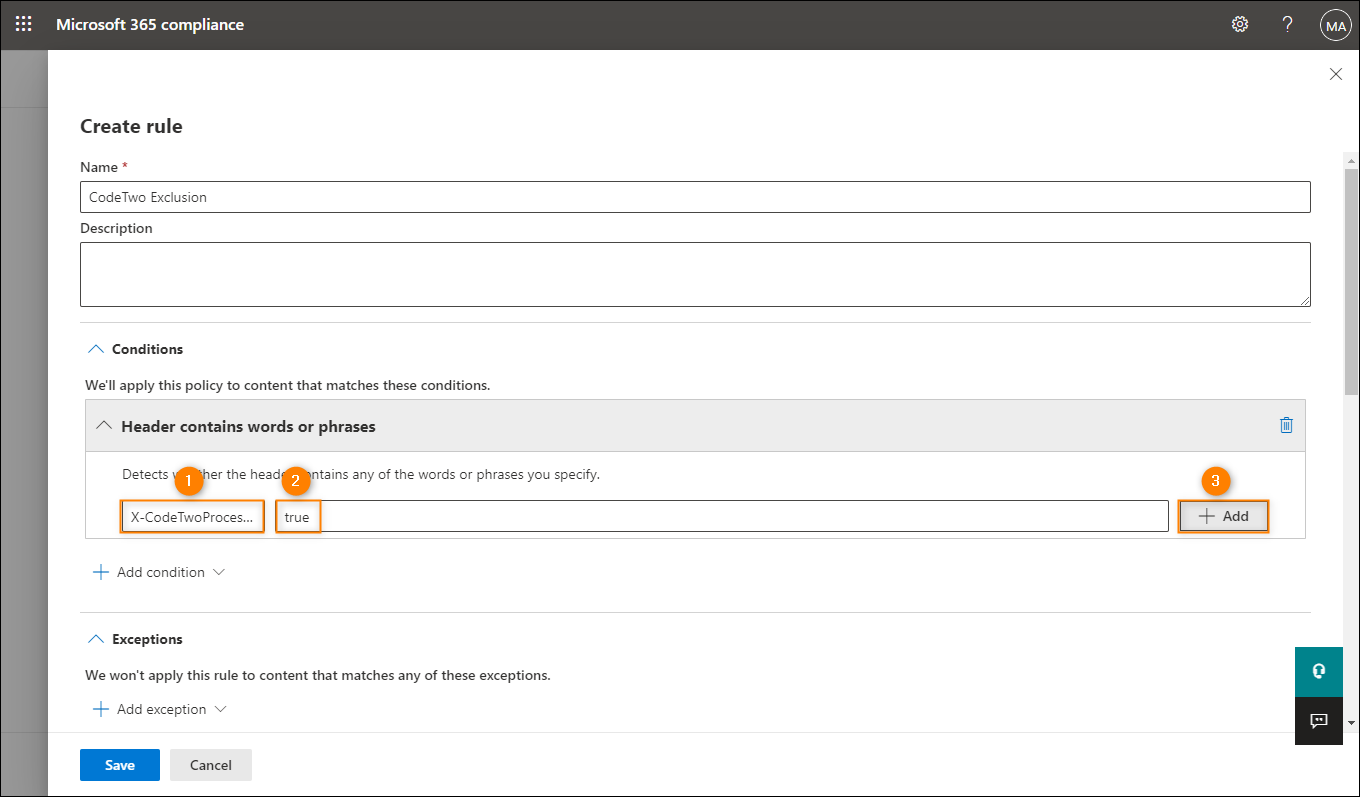The image size is (1360, 797).
Task: Open the app launcher waffle icon
Action: pyautogui.click(x=24, y=24)
